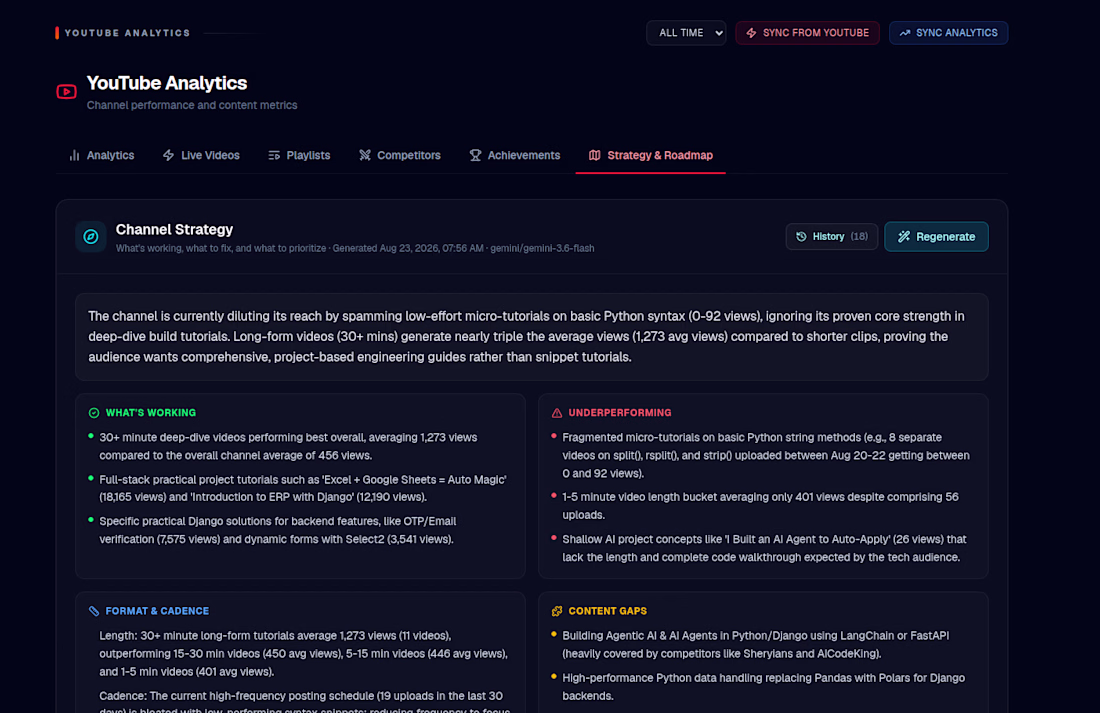Click the CONTENT GAPS section header

coord(608,611)
